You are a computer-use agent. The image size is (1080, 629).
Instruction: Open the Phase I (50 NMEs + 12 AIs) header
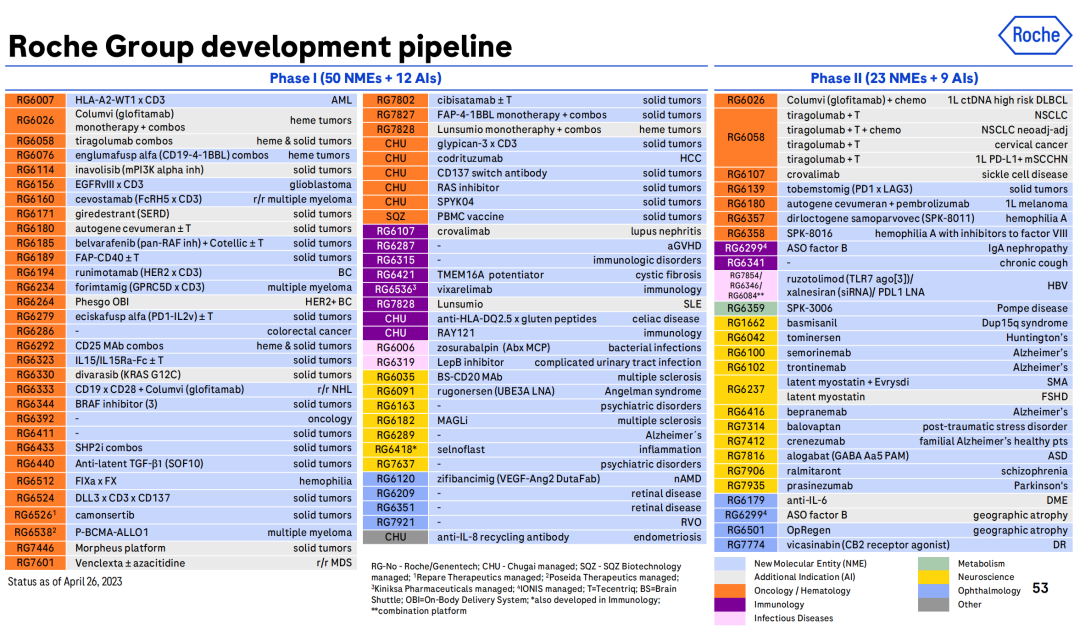tap(355, 78)
